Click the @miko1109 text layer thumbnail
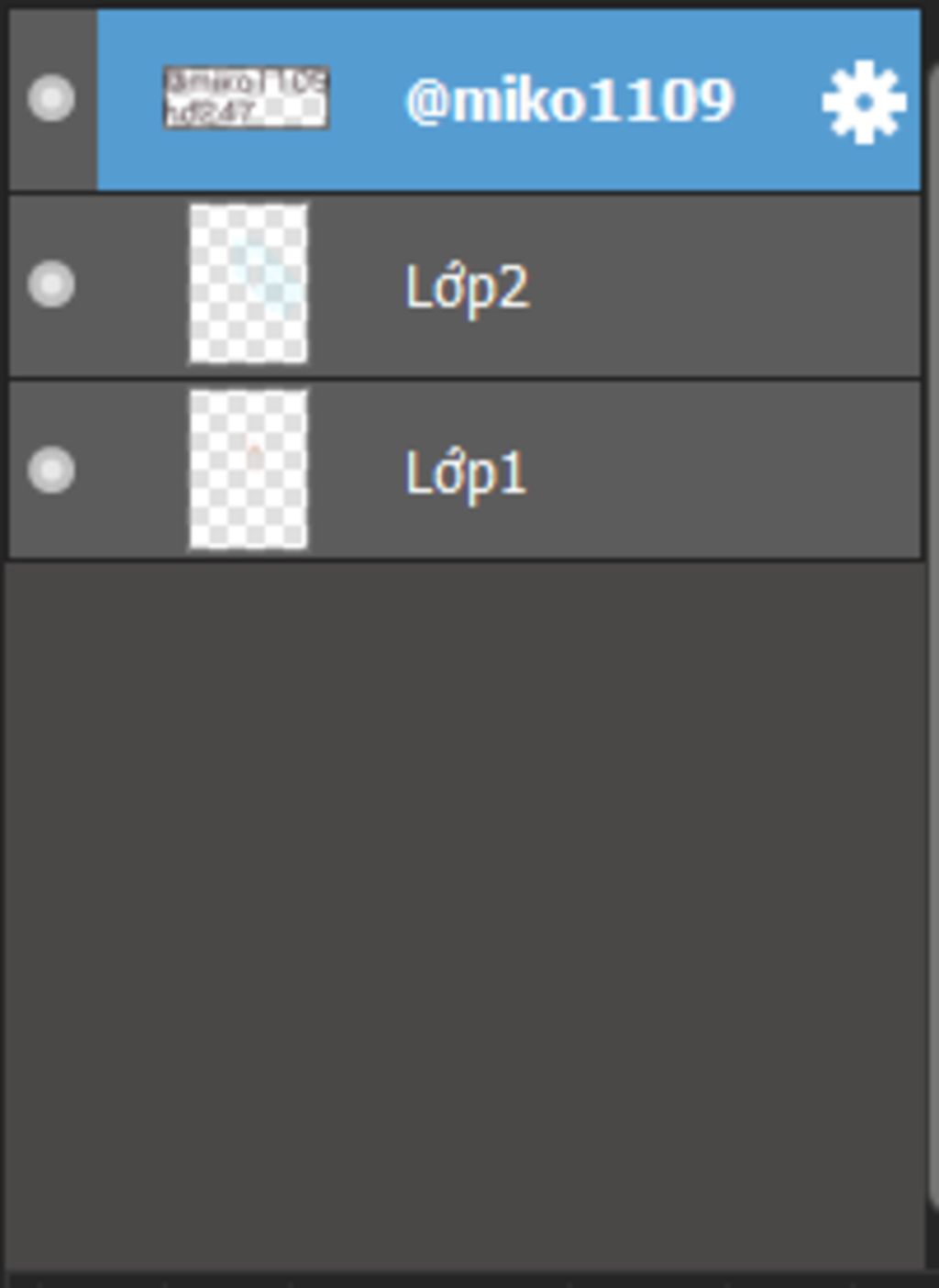Image resolution: width=939 pixels, height=1288 pixels. pos(246,97)
